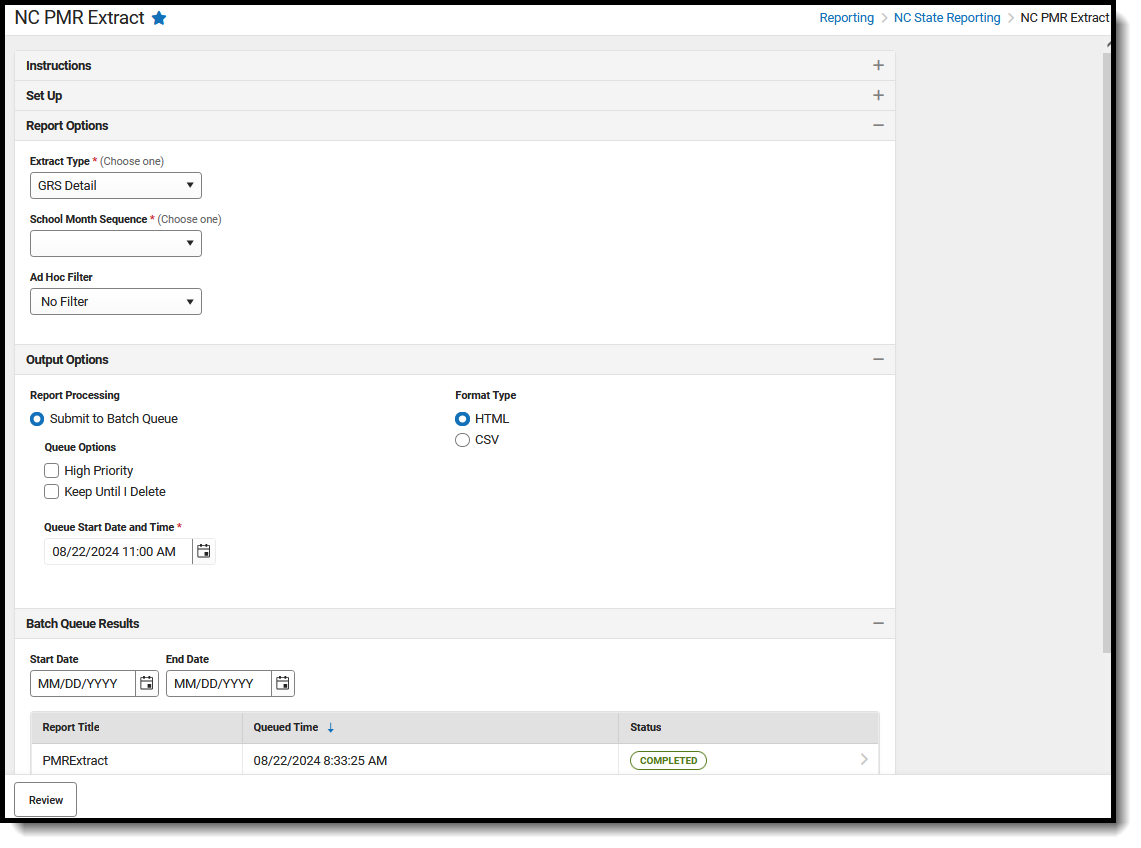Image resolution: width=1141 pixels, height=848 pixels.
Task: Expand the Instructions section
Action: click(878, 66)
